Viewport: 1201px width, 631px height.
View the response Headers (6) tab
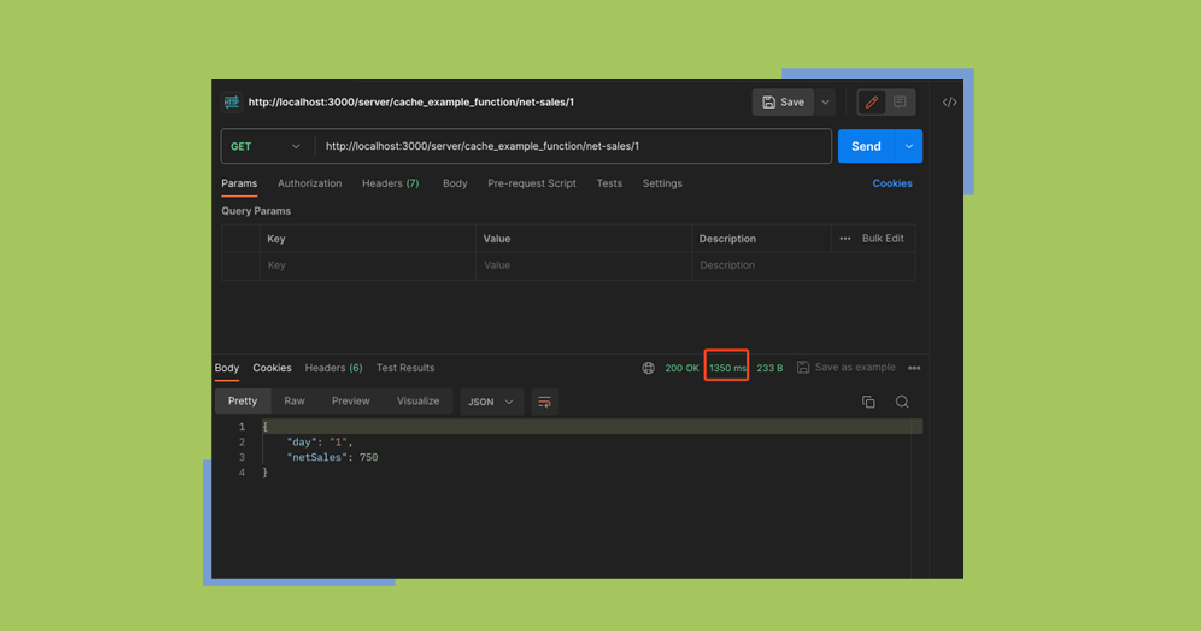pos(333,368)
